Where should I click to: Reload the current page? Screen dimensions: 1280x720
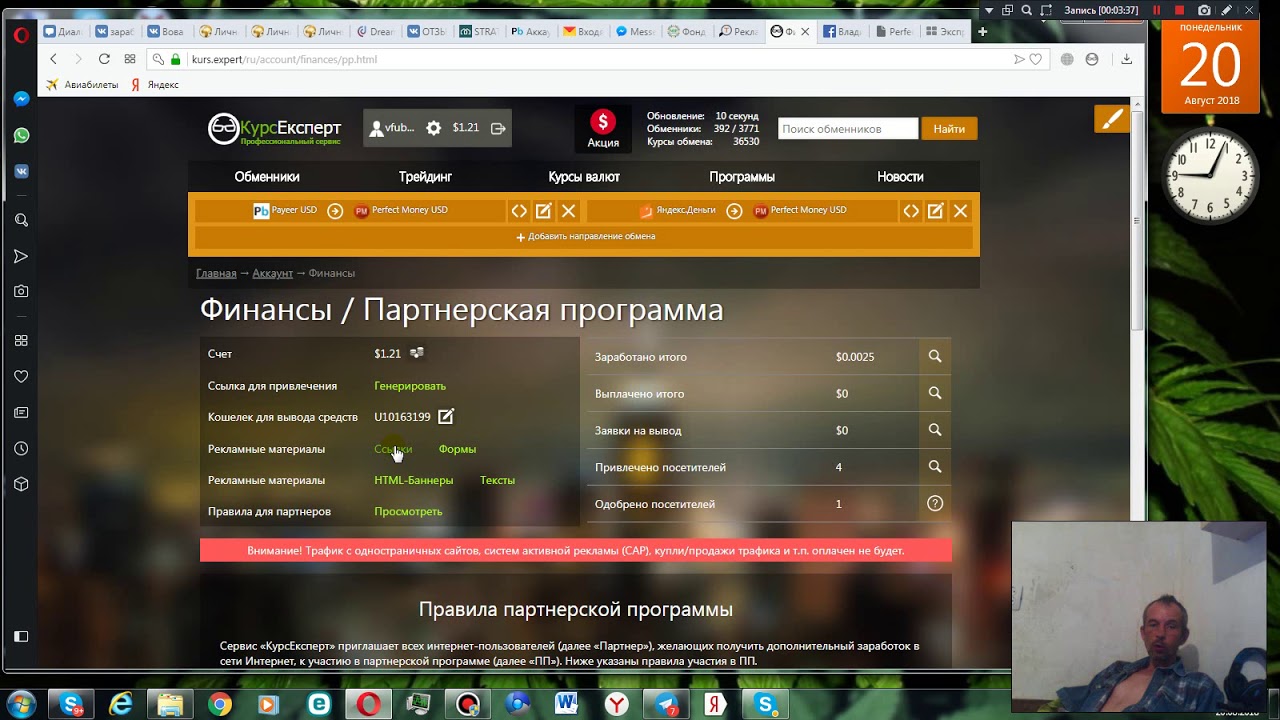104,59
